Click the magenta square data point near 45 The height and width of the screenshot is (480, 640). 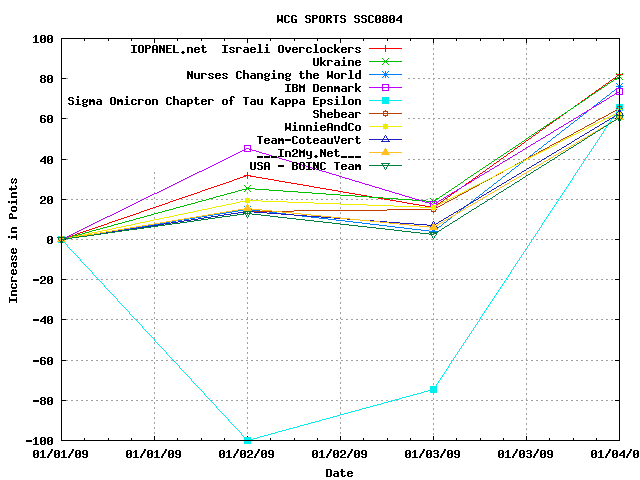[247, 149]
